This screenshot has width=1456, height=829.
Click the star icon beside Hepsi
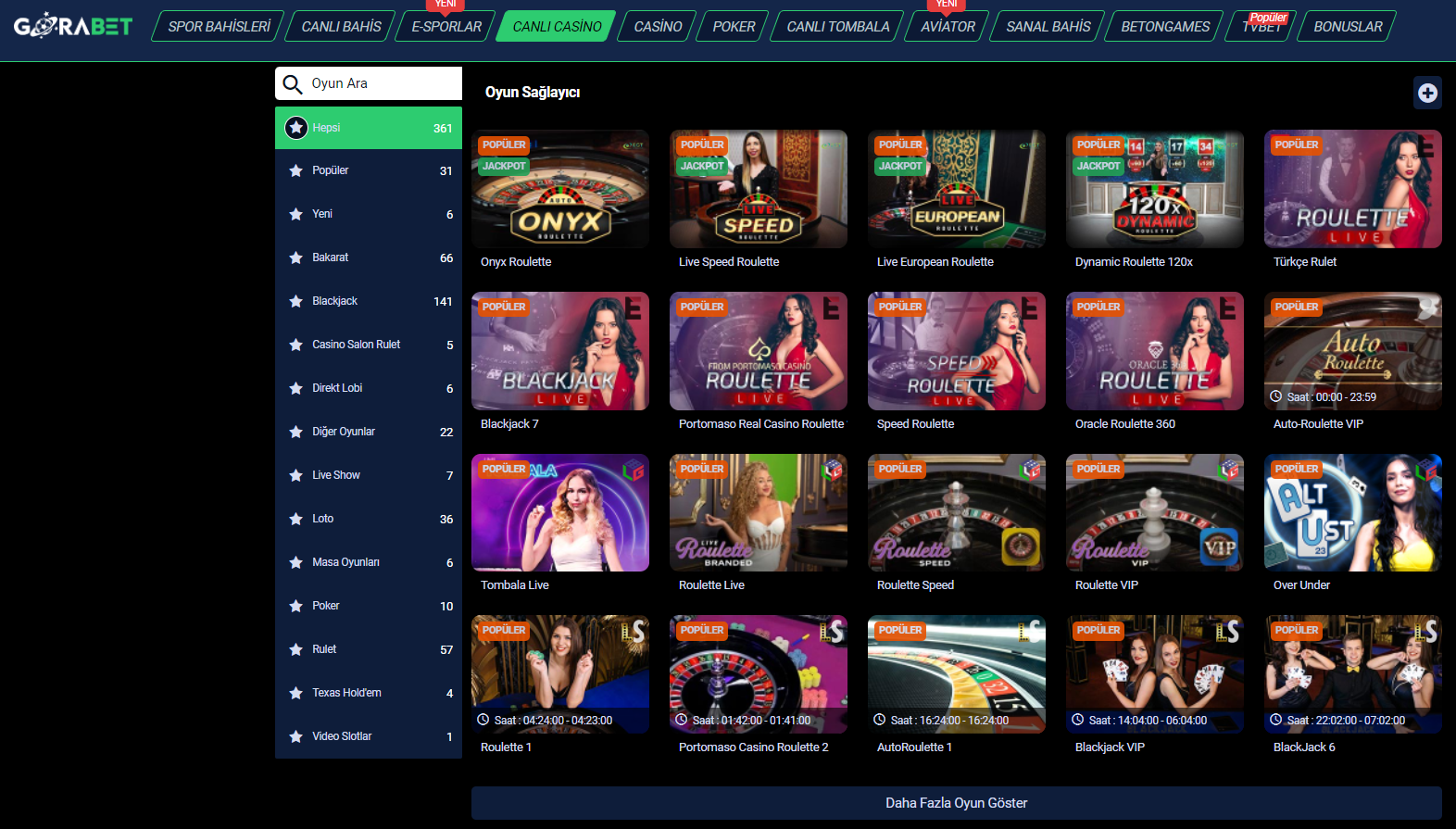tap(295, 128)
